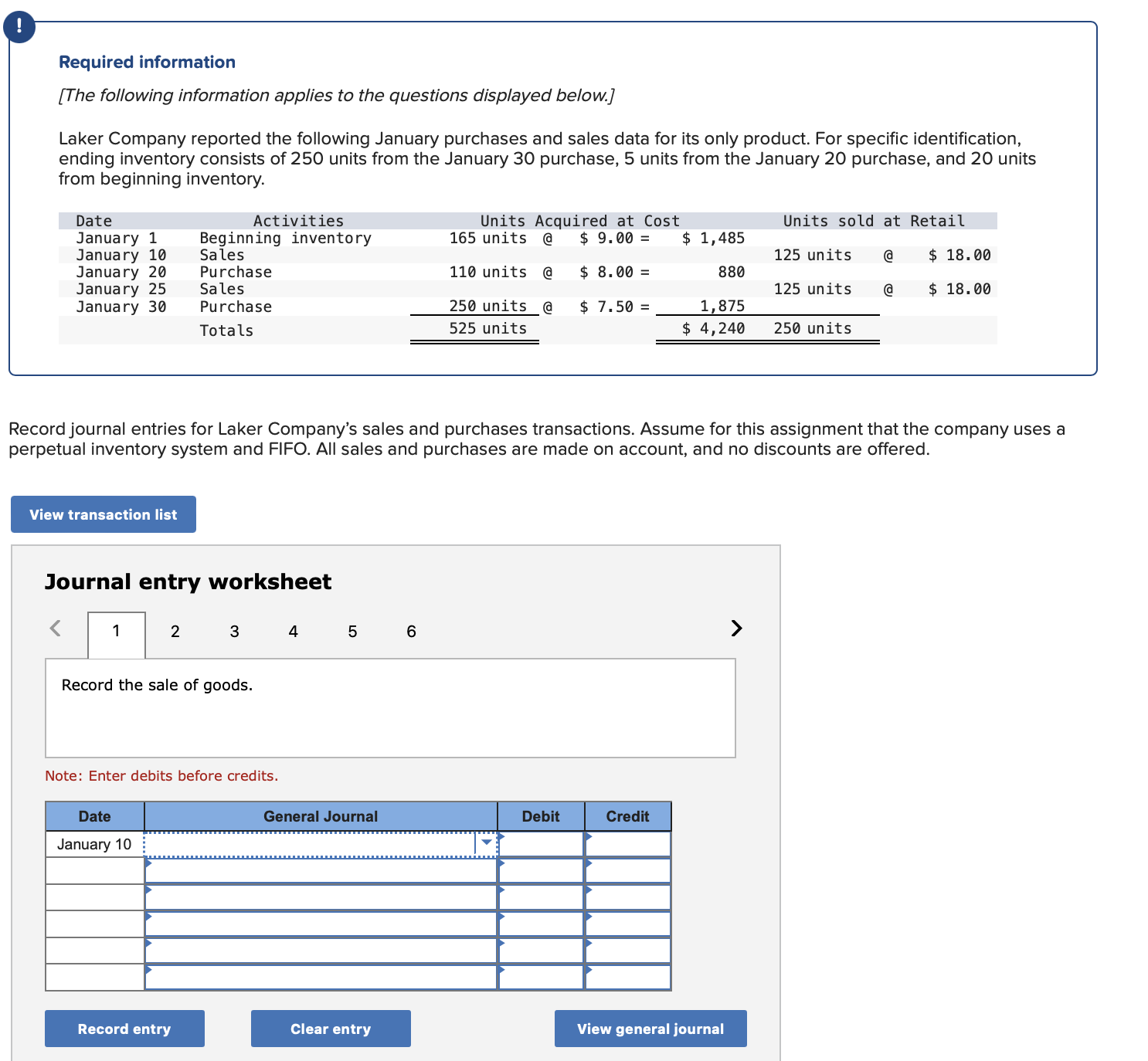Click the January 25 date in table
Image resolution: width=1148 pixels, height=1061 pixels.
click(121, 289)
